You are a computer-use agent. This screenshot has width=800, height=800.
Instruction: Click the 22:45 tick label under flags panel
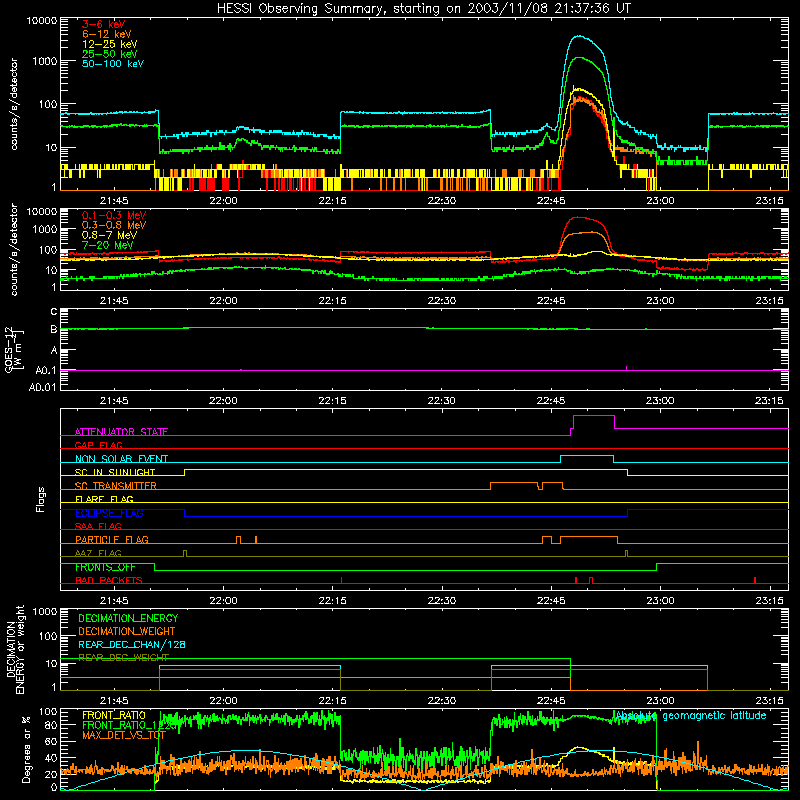pos(551,601)
